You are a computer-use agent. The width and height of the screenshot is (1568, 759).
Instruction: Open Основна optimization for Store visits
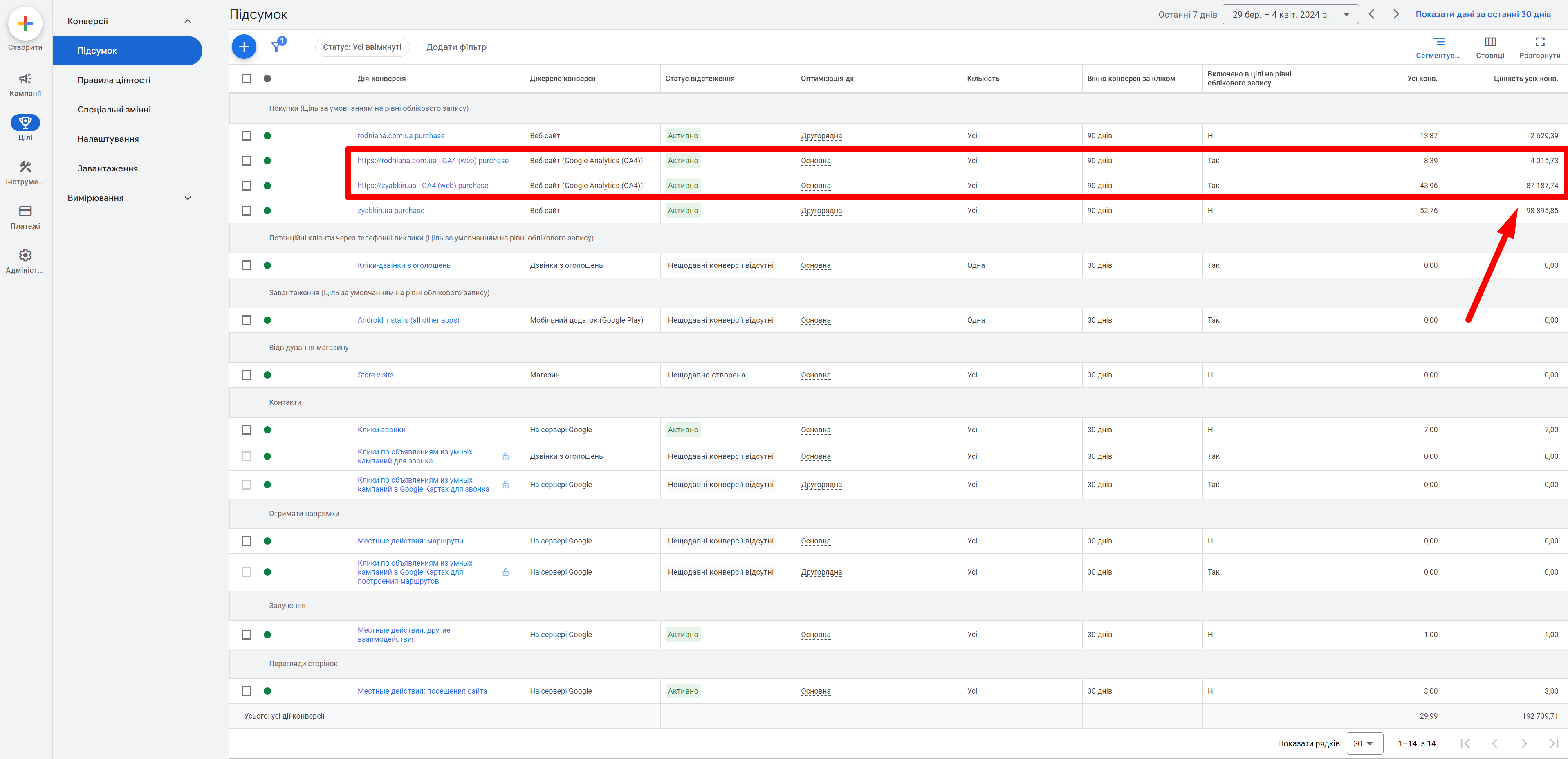click(x=815, y=375)
